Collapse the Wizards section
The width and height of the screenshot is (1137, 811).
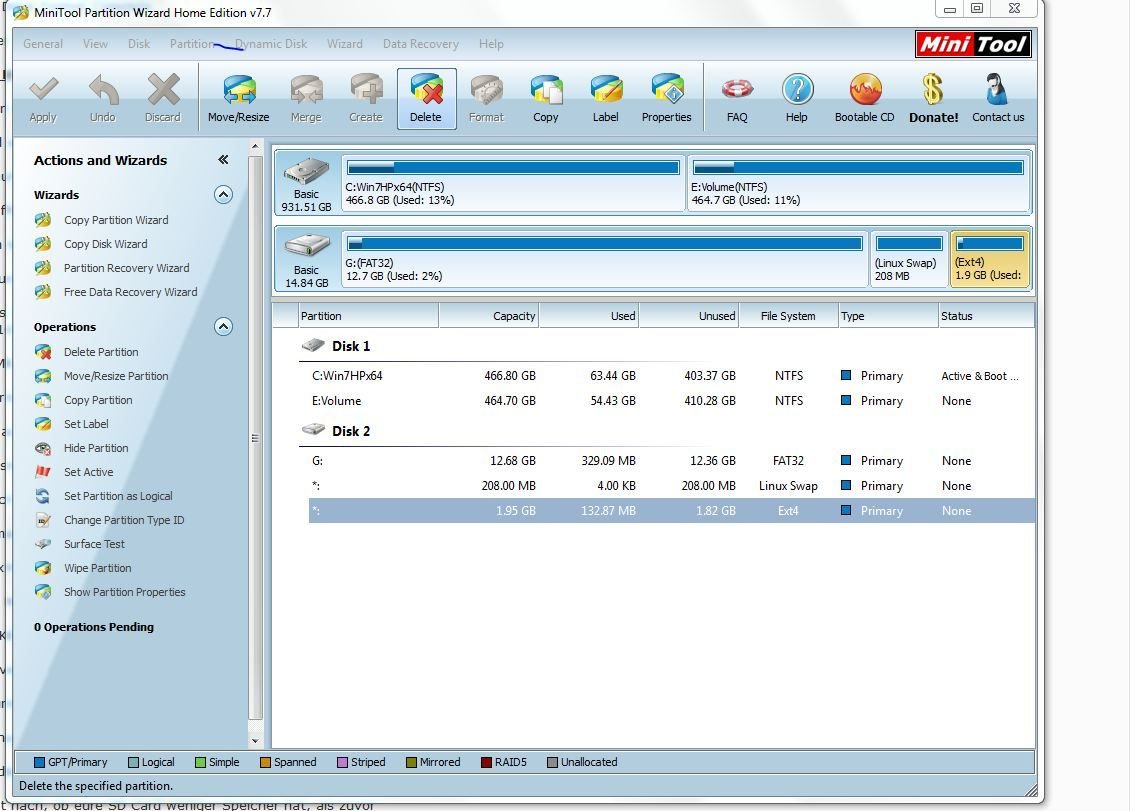223,194
